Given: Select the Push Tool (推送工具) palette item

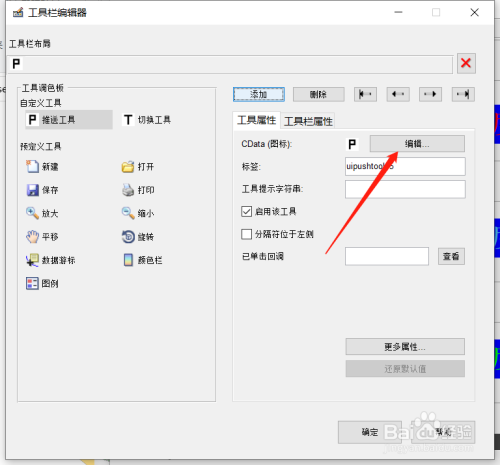Looking at the screenshot, I should (x=69, y=120).
